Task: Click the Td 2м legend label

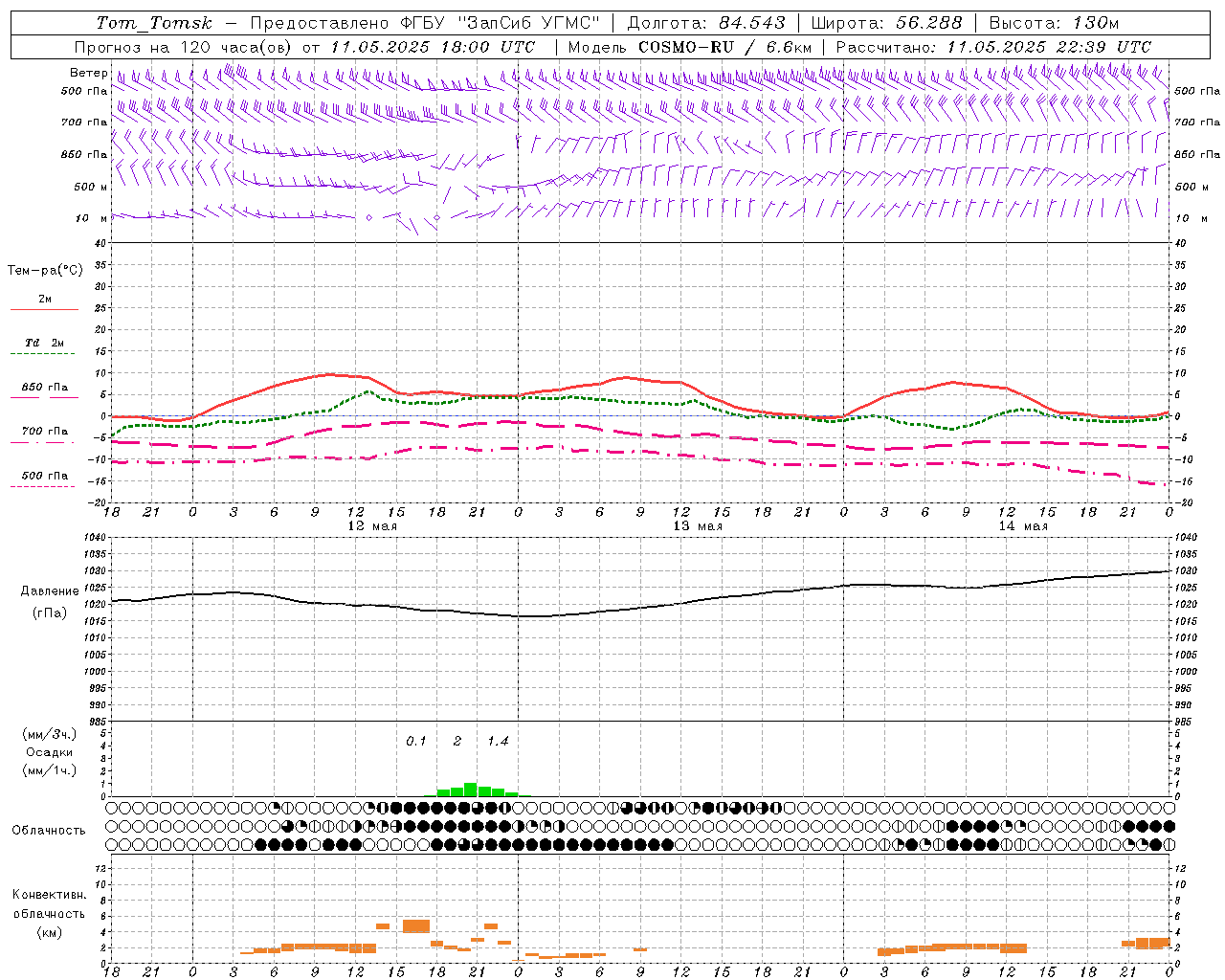Action: click(45, 343)
